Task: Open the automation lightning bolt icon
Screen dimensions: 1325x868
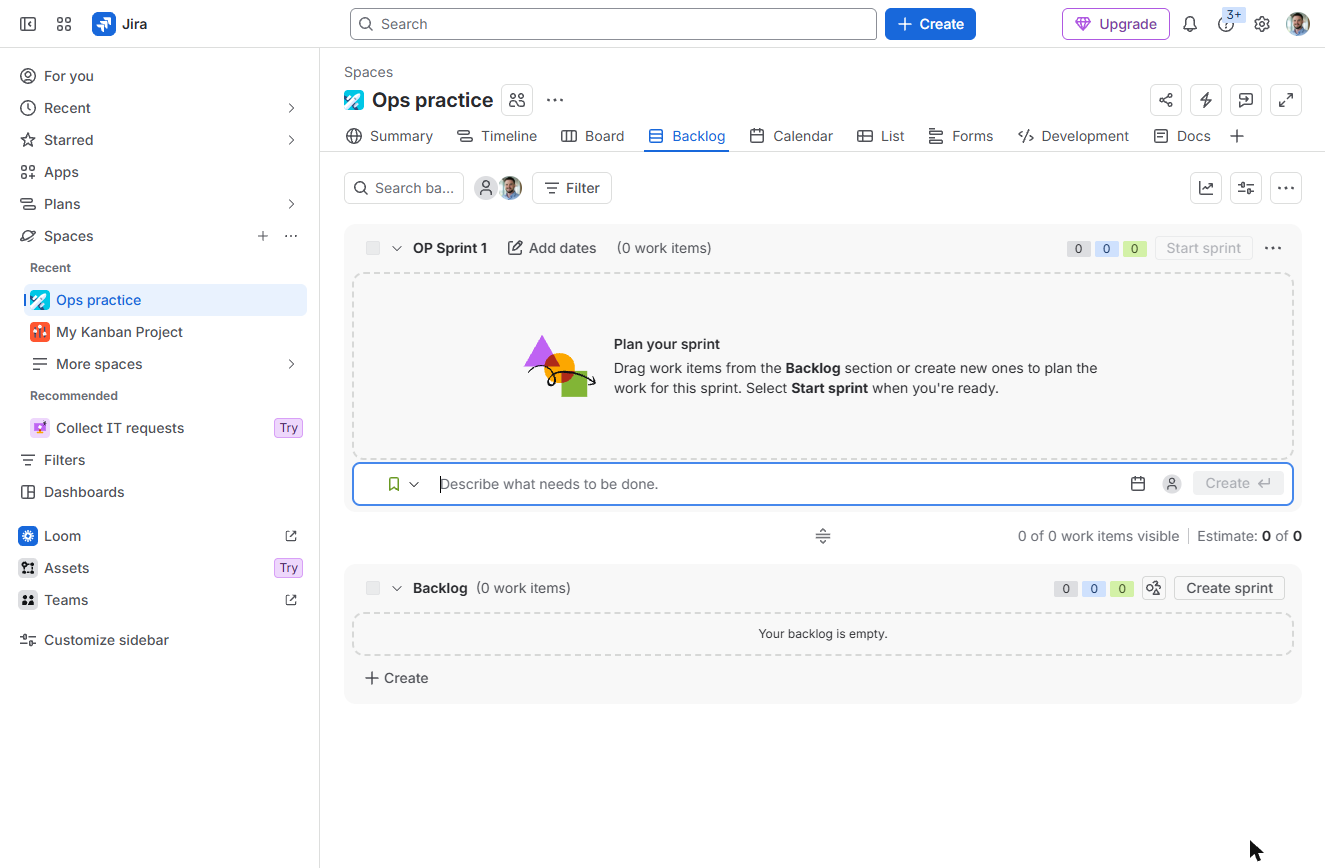Action: coord(1206,100)
